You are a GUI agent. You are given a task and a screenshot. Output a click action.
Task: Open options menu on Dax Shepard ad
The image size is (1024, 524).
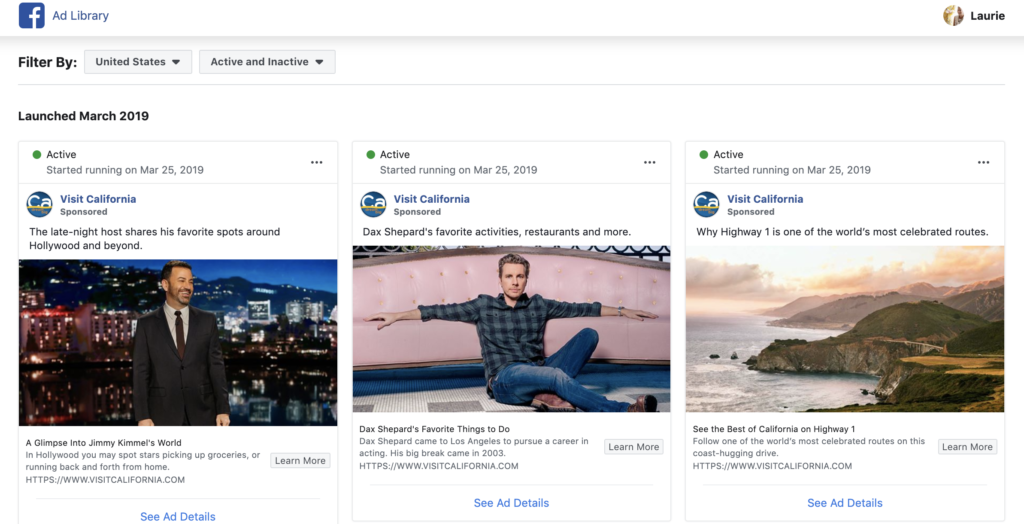650,162
